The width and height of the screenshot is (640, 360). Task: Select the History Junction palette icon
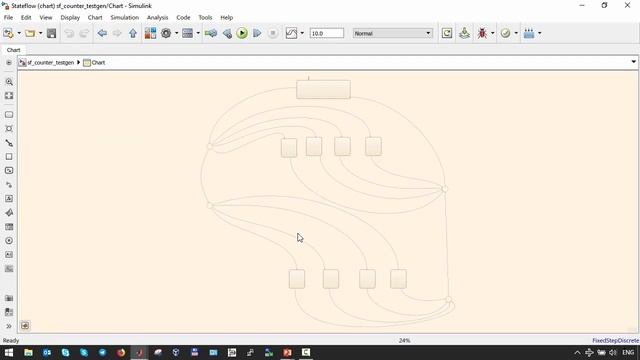(9, 241)
